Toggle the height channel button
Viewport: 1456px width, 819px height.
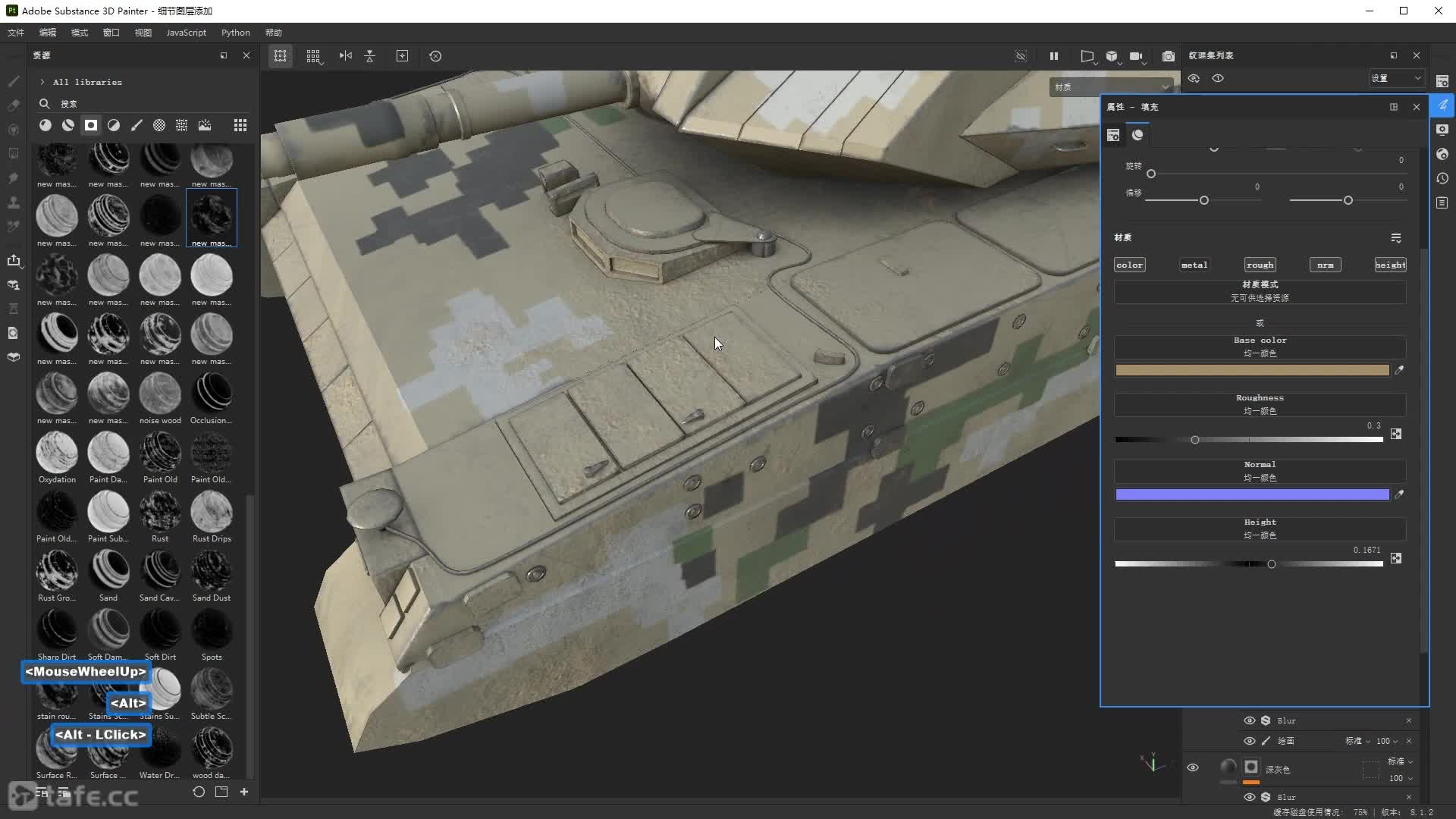[x=1390, y=265]
